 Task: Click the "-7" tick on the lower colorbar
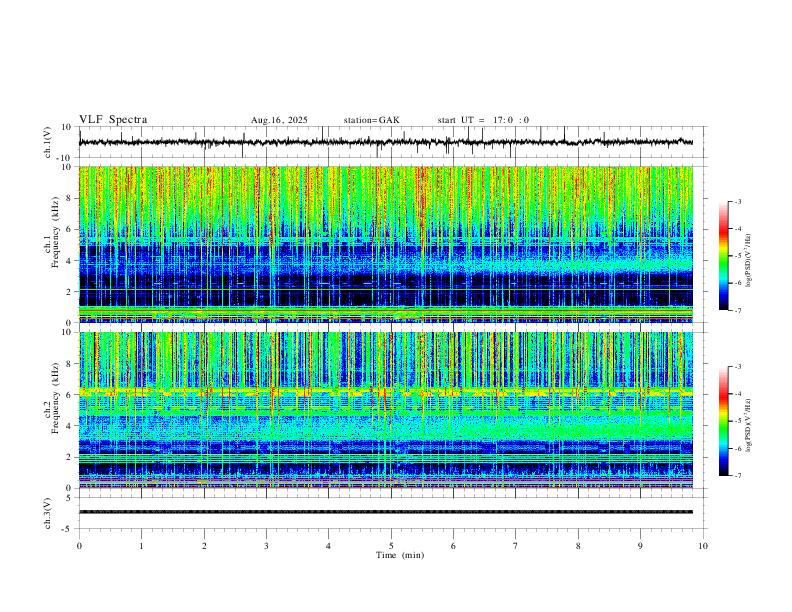(x=737, y=476)
